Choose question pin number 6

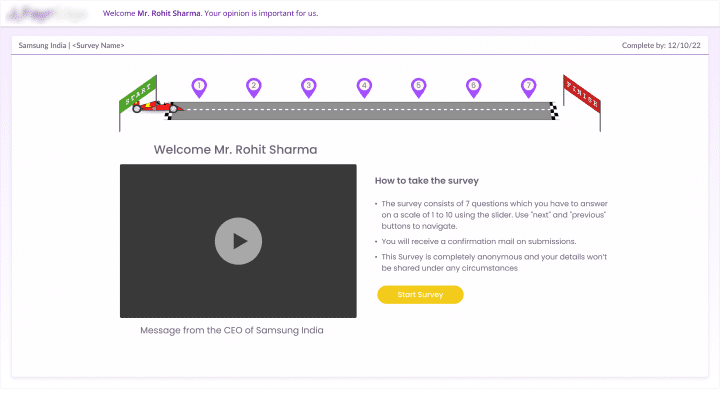click(473, 87)
